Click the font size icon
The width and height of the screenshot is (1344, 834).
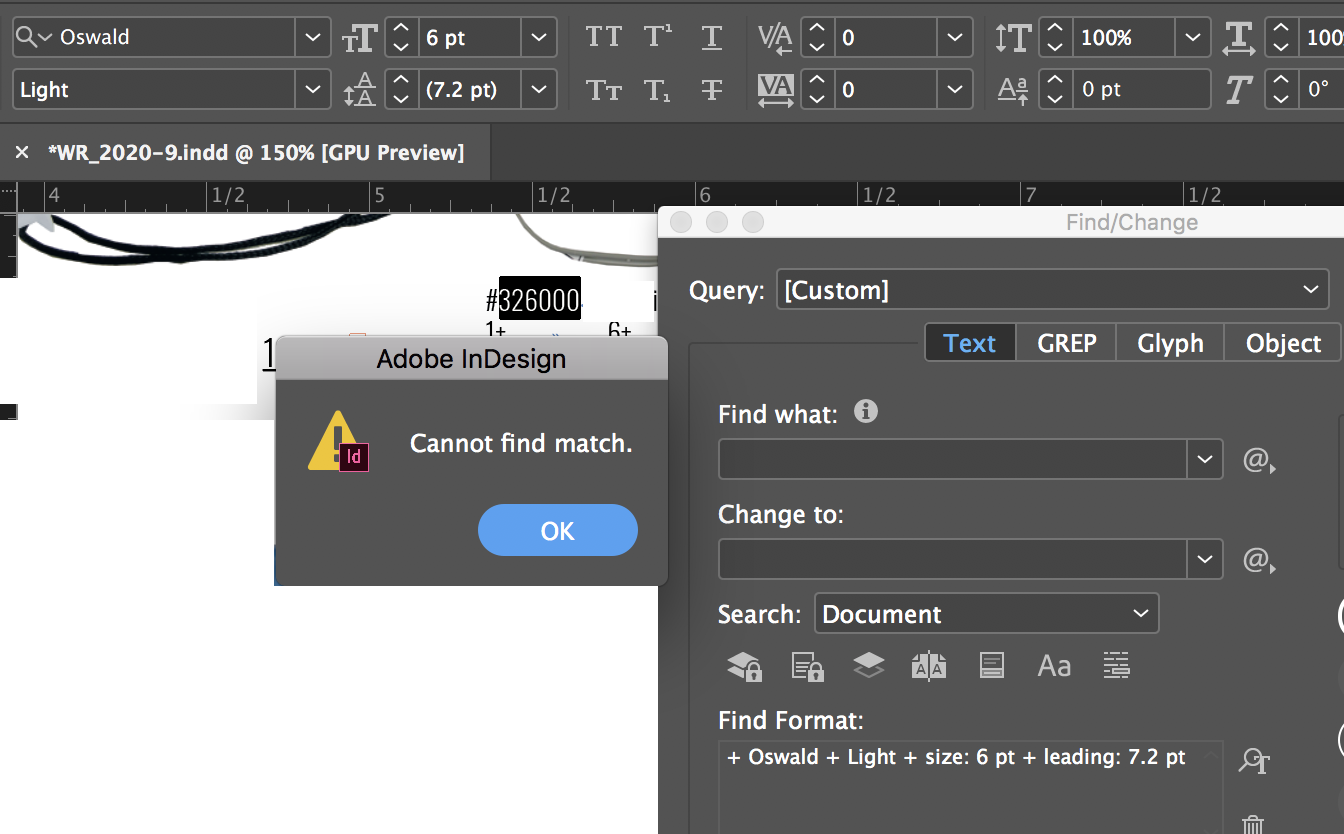click(359, 38)
